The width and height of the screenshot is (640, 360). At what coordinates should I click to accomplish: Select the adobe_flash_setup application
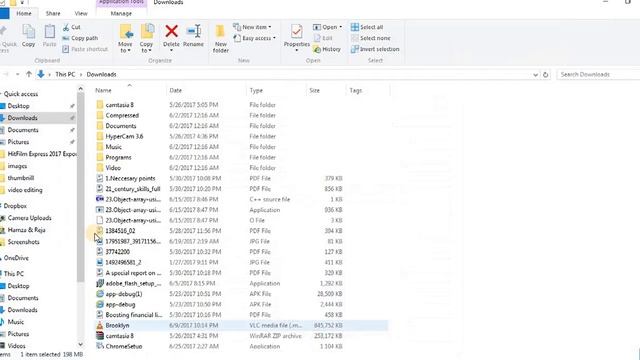pos(242,283)
